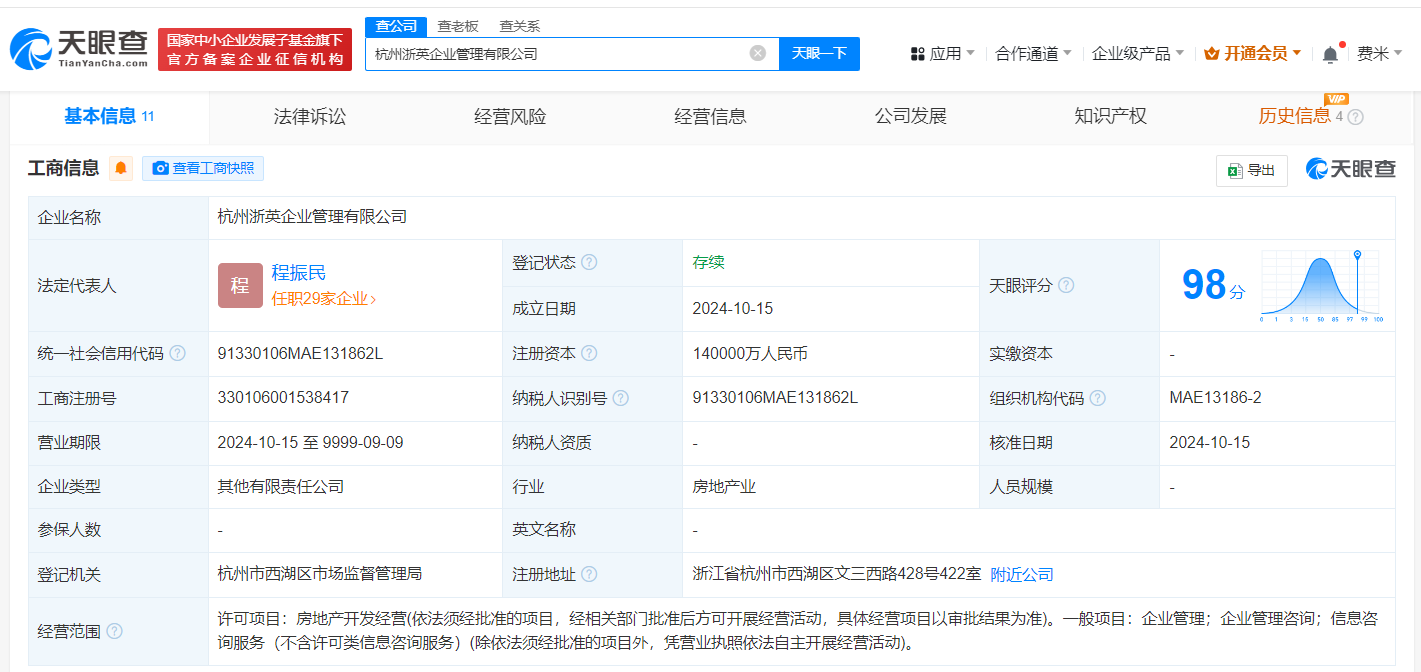Image resolution: width=1421 pixels, height=672 pixels.
Task: Click the apps grid icon beside 应用
Action: 916,52
